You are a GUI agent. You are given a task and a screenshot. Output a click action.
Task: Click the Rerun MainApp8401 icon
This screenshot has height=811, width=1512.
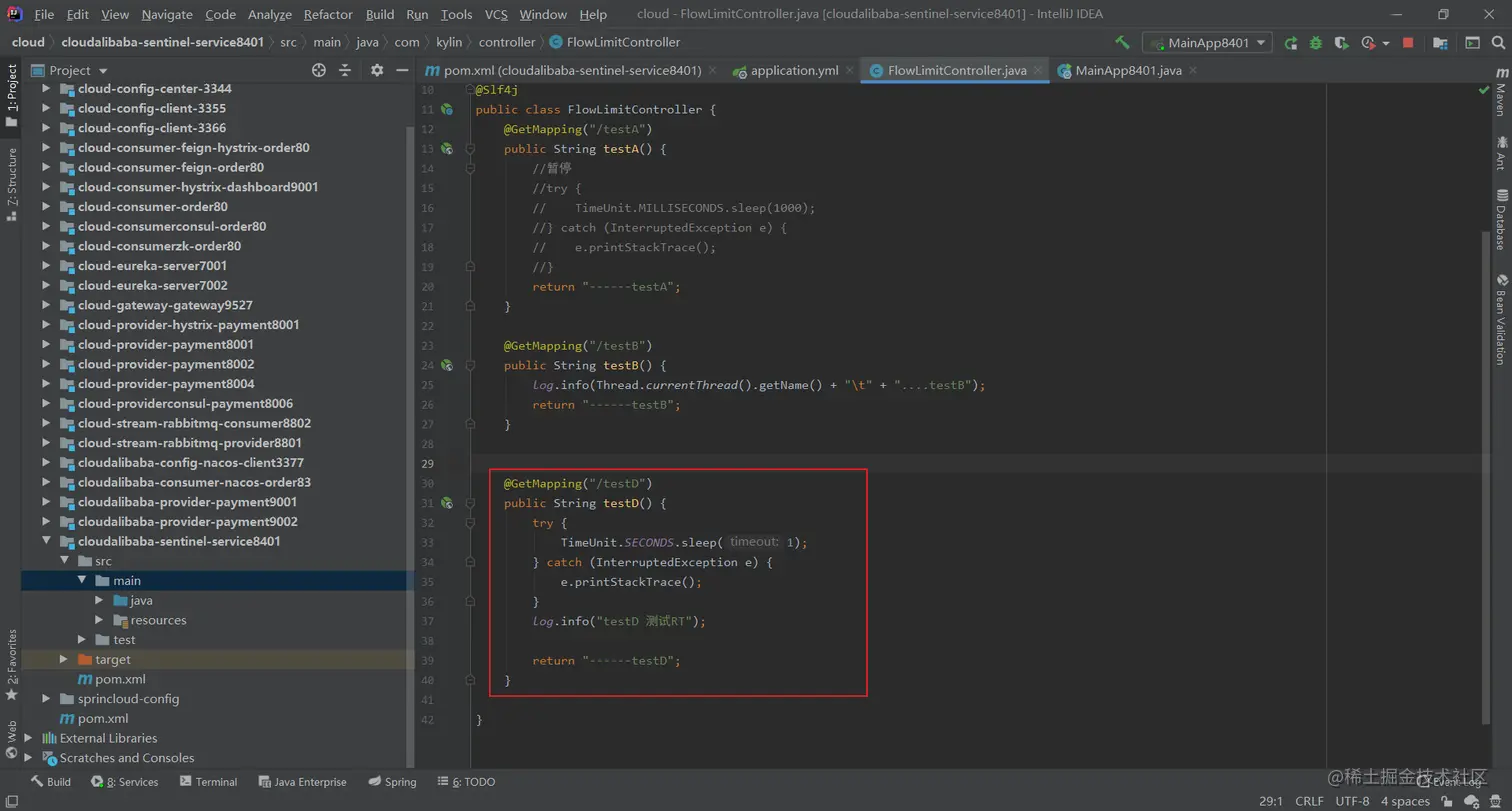[1291, 43]
